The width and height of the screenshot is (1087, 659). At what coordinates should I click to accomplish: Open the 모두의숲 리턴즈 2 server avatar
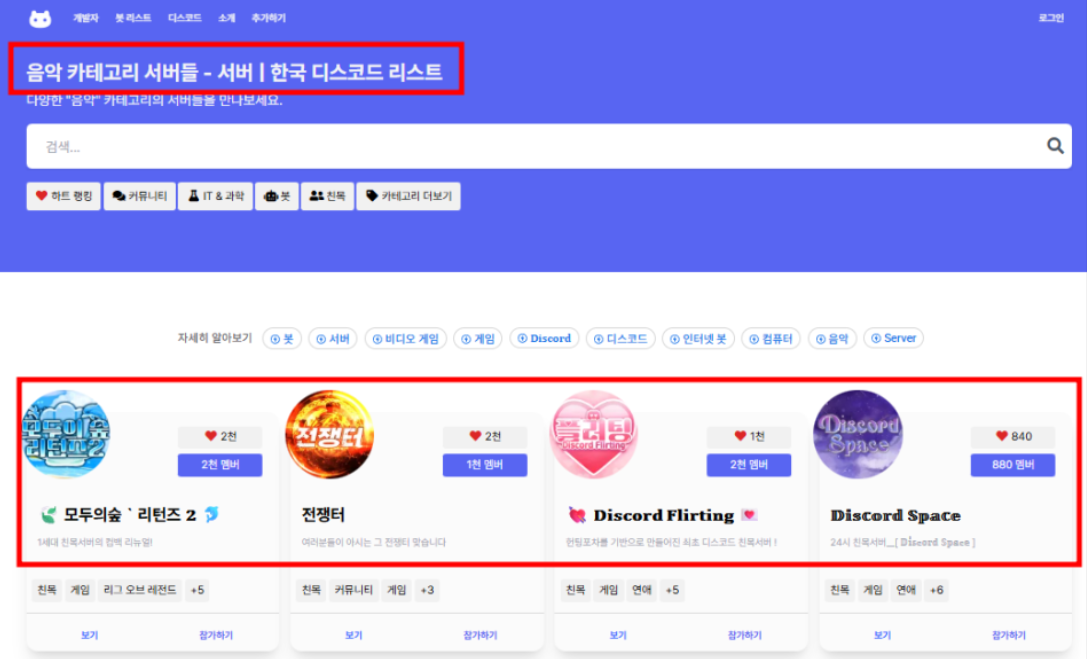coord(66,434)
